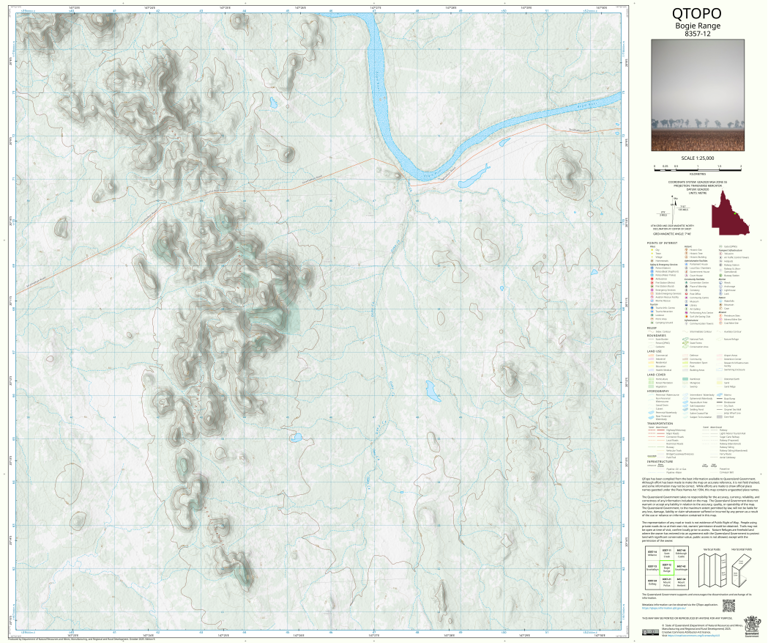768x643 pixels.
Task: Click the POINTS OF INTEREST legend heading
Action: [x=662, y=243]
